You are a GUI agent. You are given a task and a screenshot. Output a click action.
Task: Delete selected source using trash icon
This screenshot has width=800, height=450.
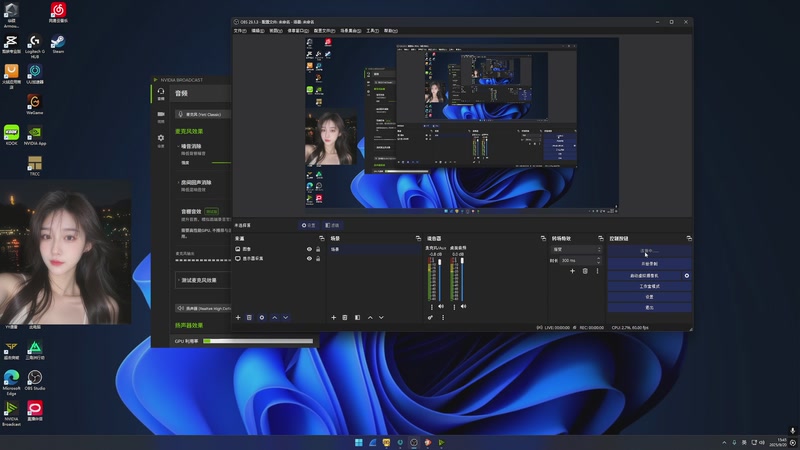(249, 317)
